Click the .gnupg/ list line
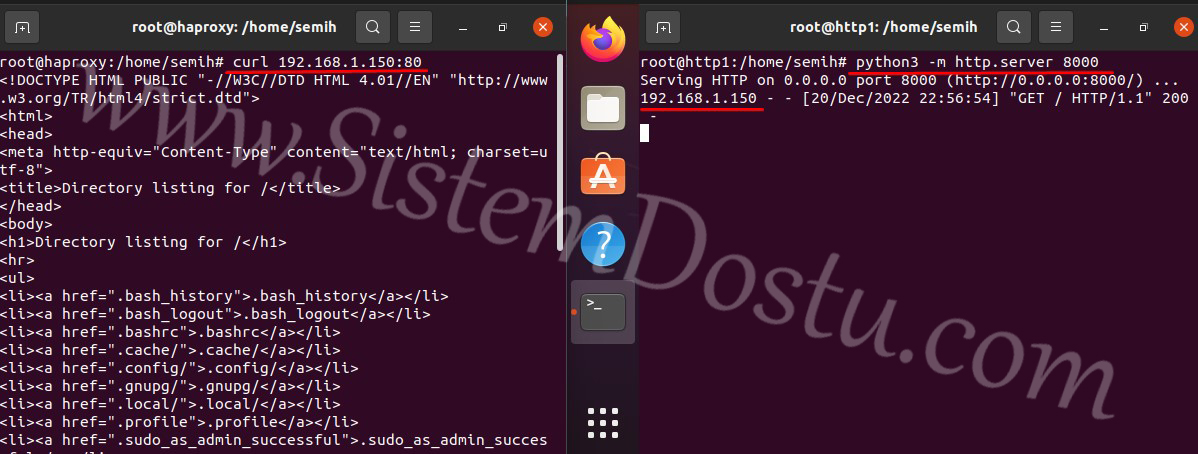Screen dimensions: 1198x454 (x=170, y=386)
